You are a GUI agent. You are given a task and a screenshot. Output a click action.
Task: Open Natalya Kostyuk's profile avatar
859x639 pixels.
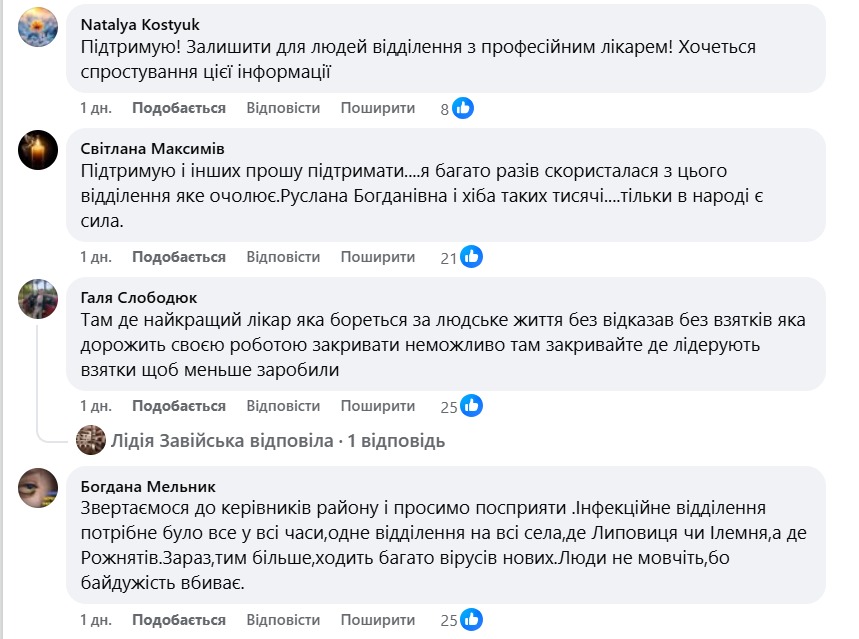point(38,27)
